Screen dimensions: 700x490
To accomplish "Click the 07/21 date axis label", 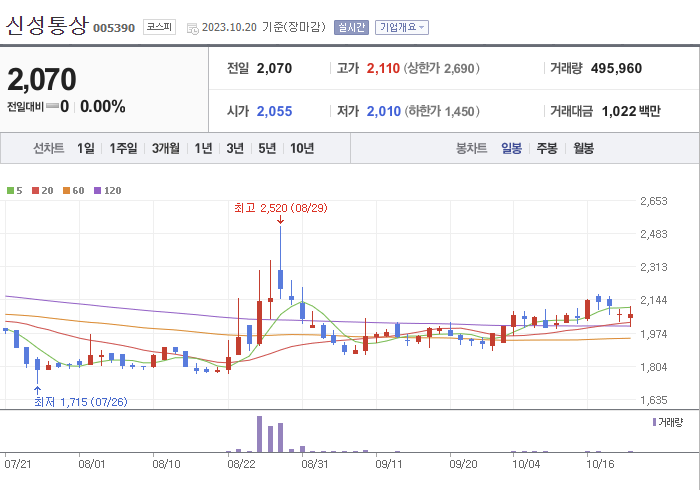I will (x=18, y=464).
